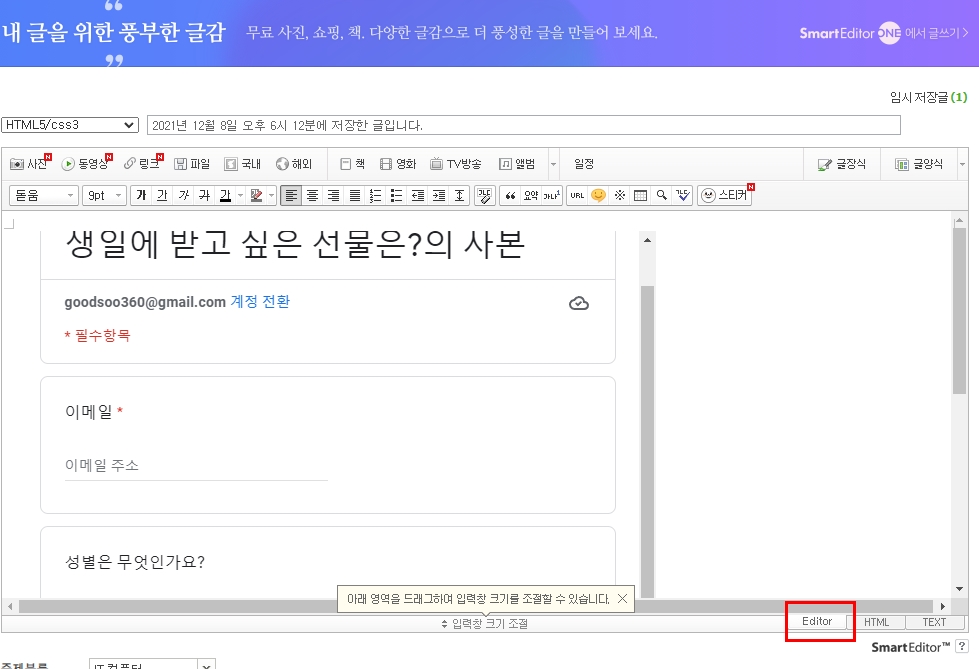Insert a quotation block
The height and width of the screenshot is (669, 979).
coord(510,196)
